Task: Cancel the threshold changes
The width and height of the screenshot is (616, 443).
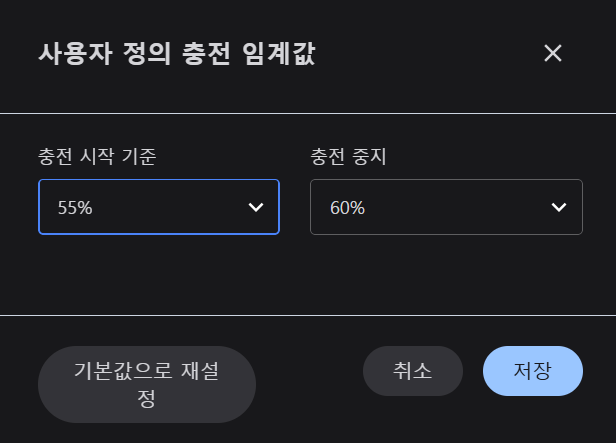Action: tap(412, 371)
